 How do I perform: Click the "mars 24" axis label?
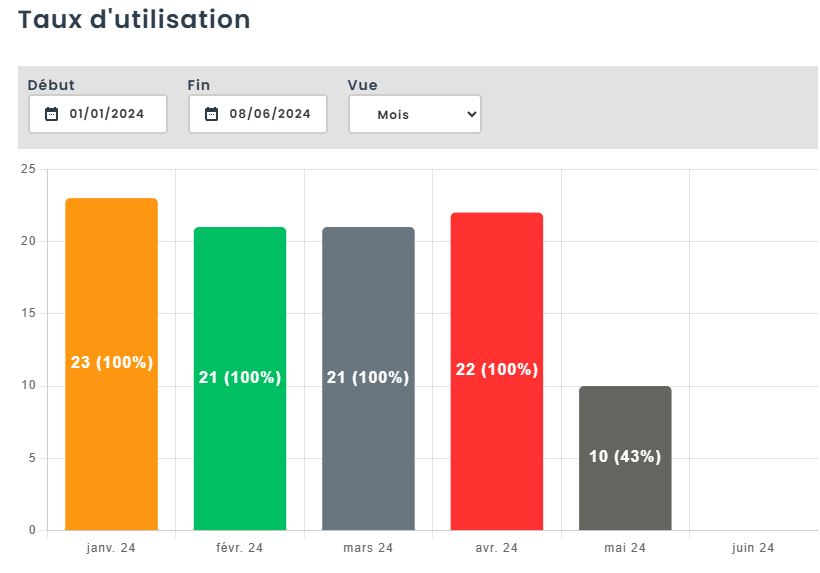tap(368, 548)
